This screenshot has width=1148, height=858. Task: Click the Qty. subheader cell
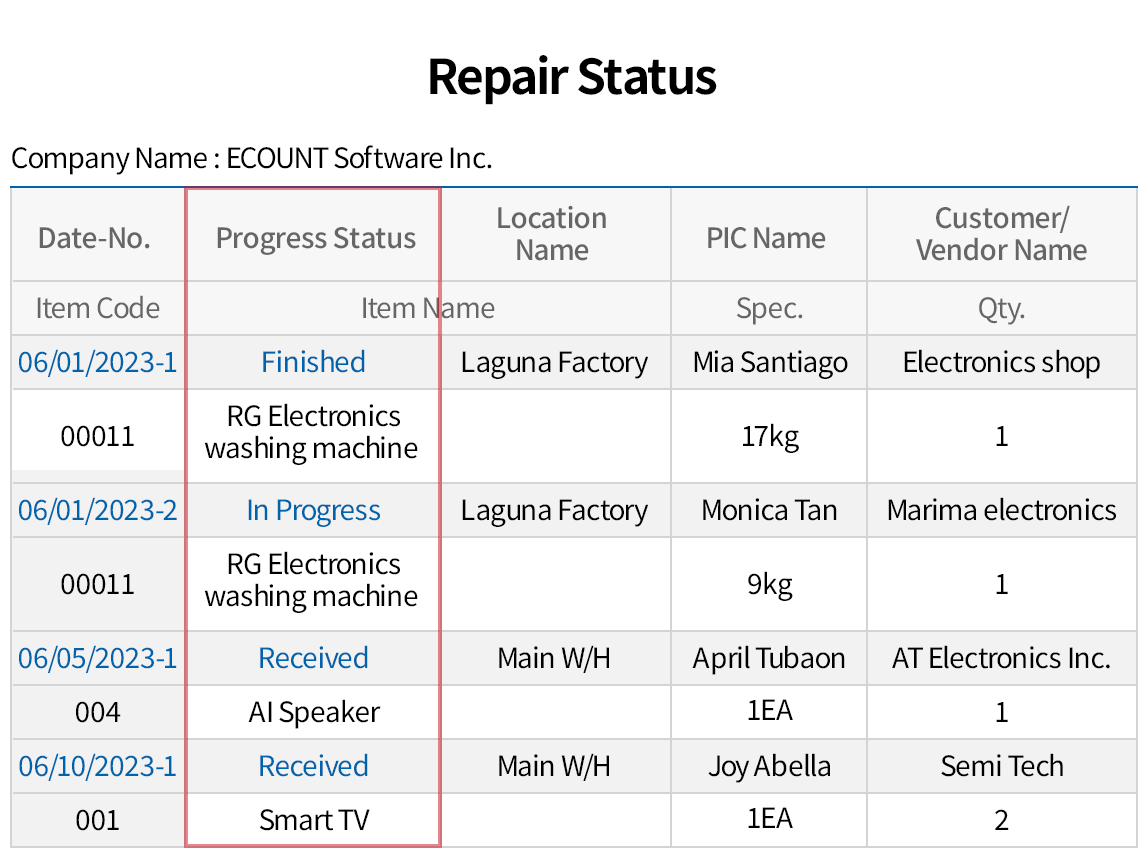(1001, 308)
